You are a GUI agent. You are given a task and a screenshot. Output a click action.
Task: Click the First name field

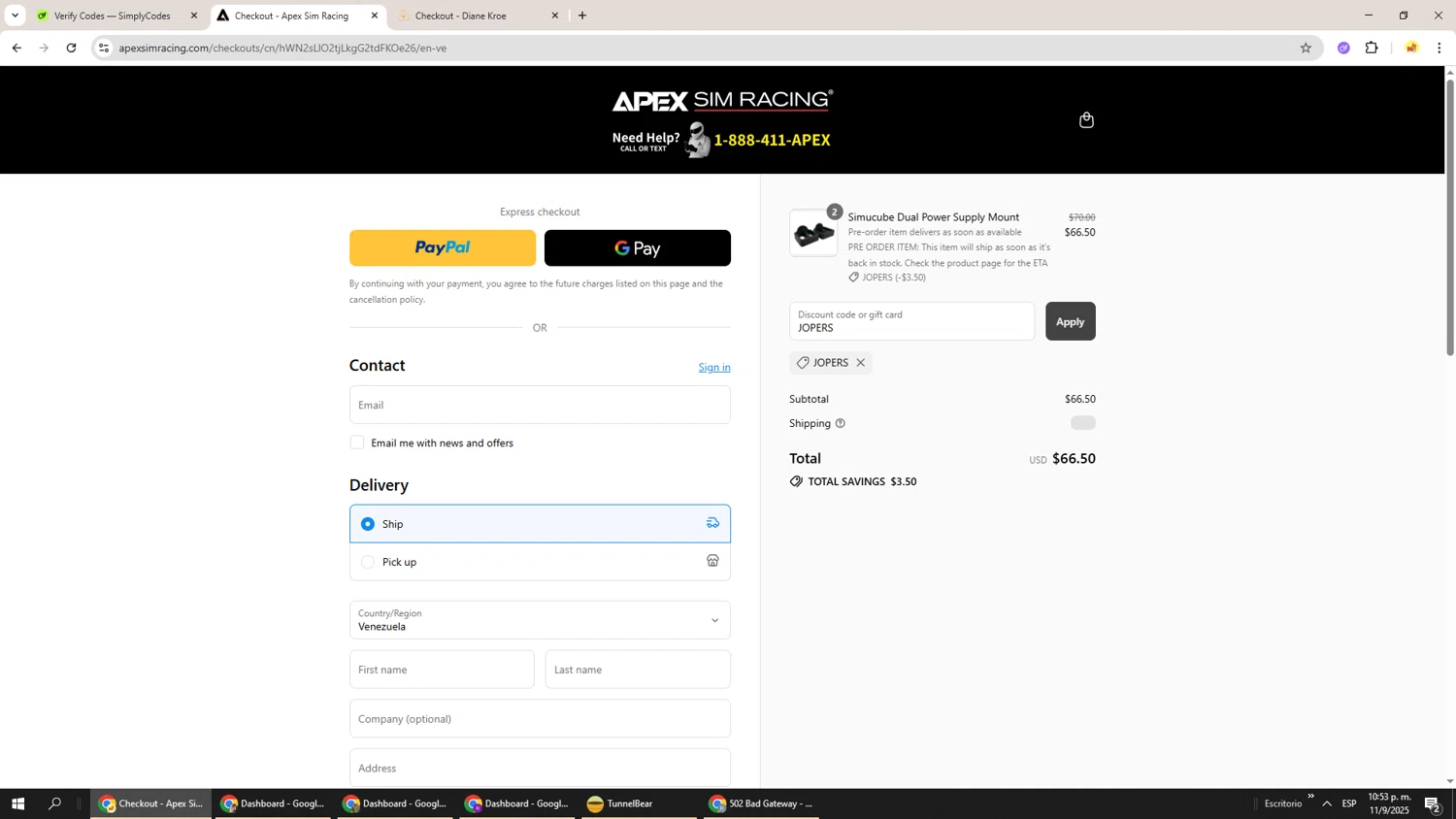point(442,670)
